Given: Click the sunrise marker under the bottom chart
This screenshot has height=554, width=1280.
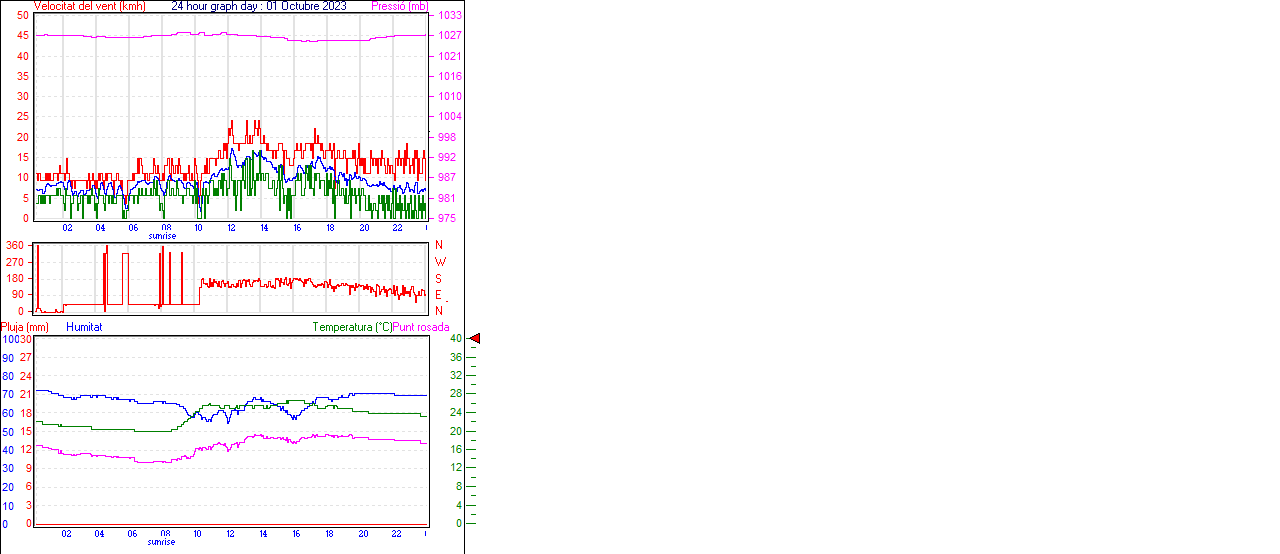Looking at the screenshot, I should tap(162, 542).
